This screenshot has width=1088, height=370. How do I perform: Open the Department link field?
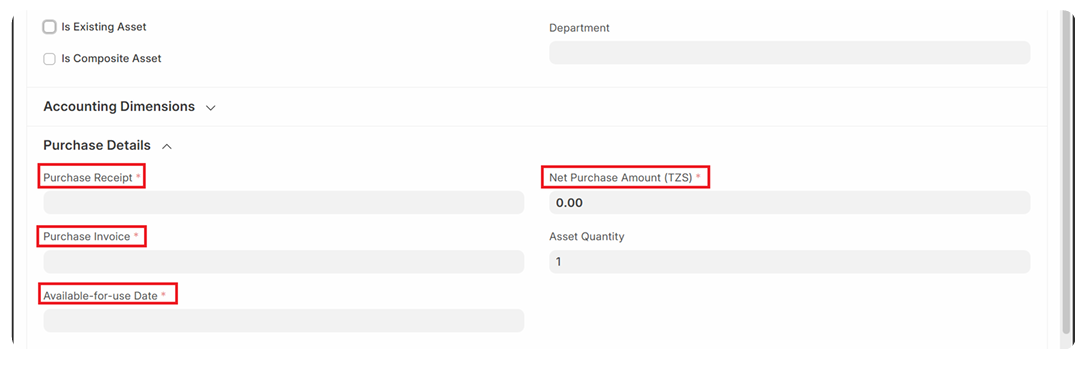[790, 53]
